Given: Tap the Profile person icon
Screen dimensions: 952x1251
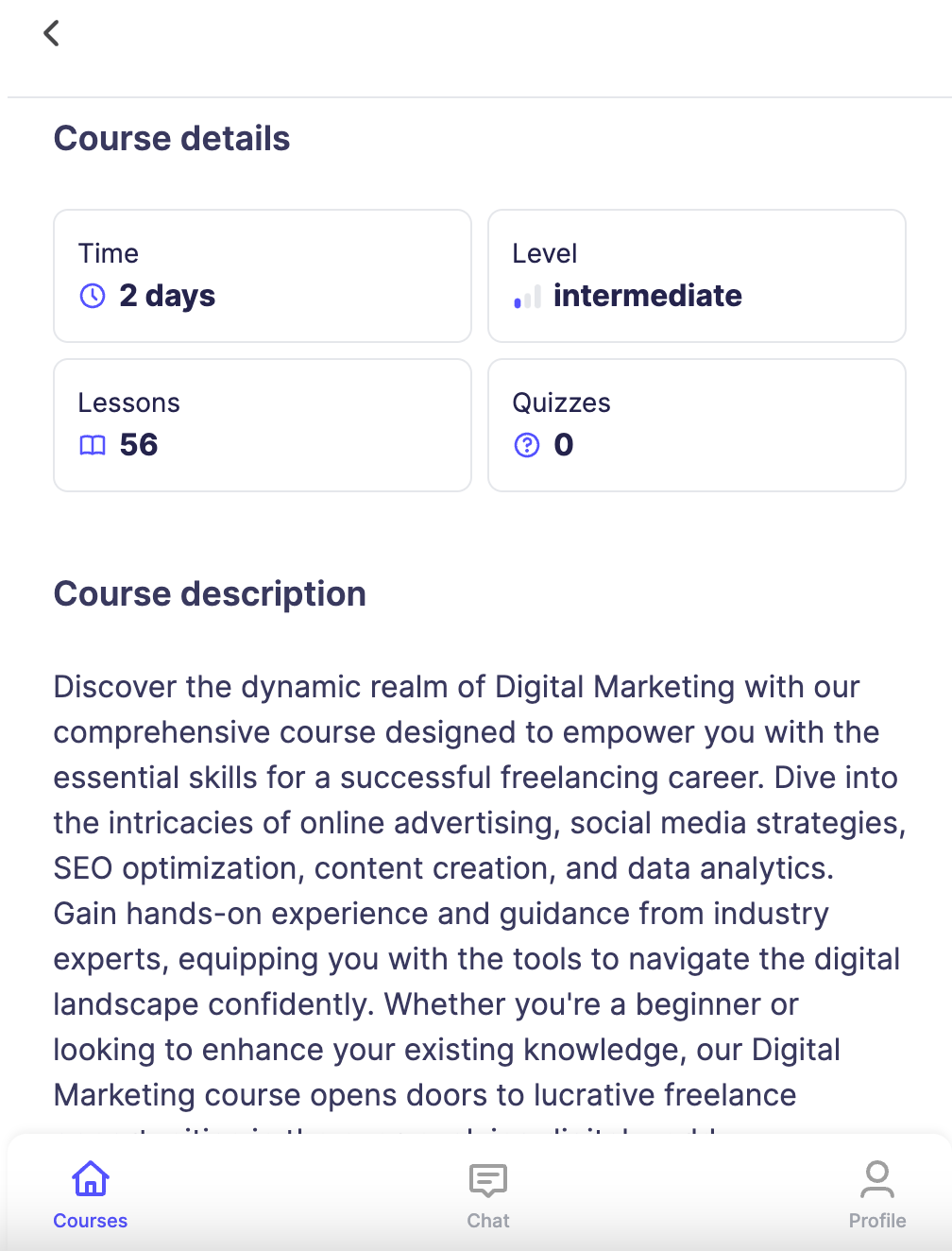Looking at the screenshot, I should coord(877,1179).
